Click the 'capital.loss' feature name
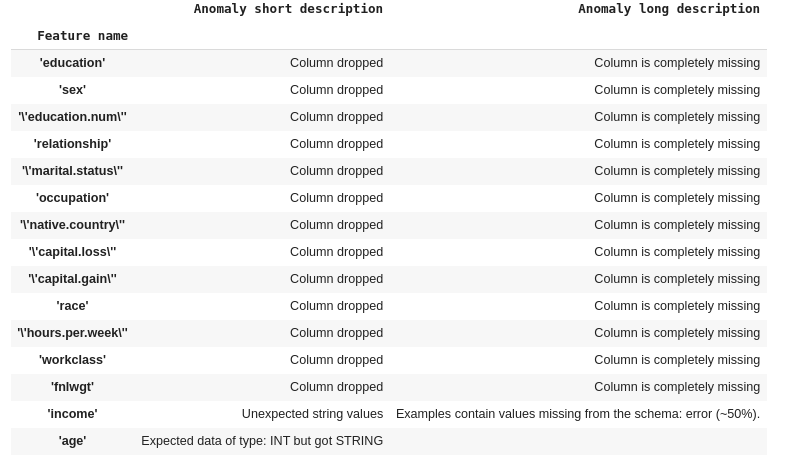 click(72, 252)
